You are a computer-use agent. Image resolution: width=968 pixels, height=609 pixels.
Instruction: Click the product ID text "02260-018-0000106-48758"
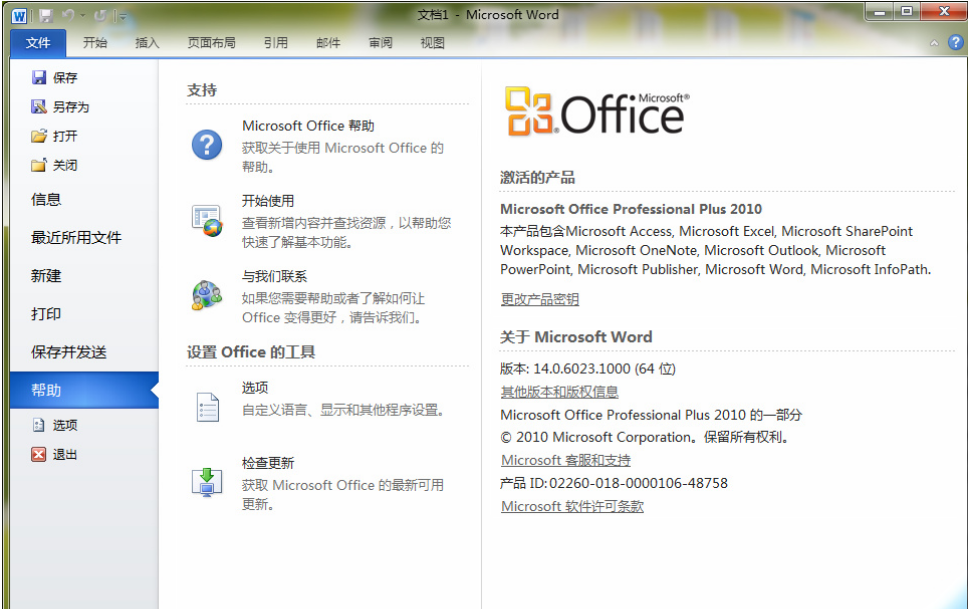tap(638, 483)
